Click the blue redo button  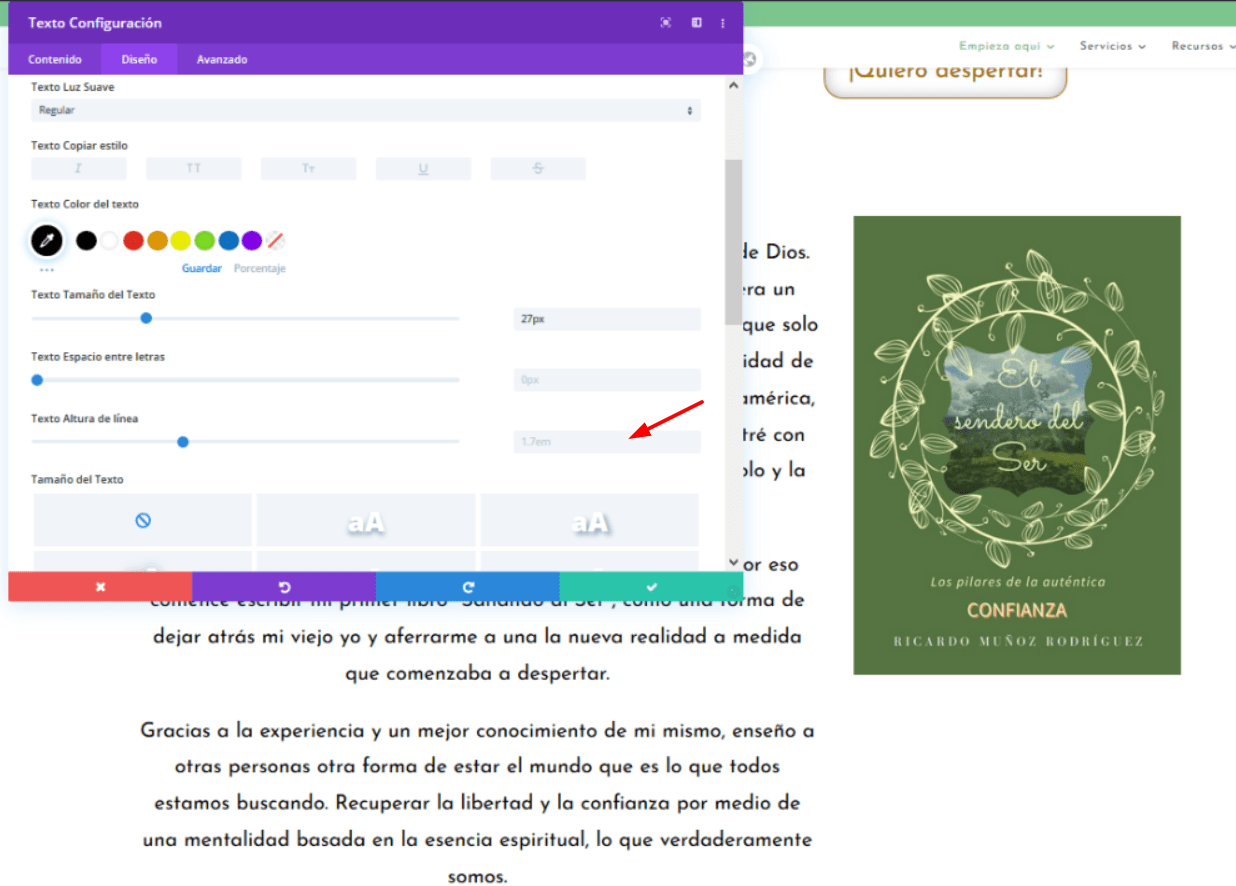pos(468,587)
